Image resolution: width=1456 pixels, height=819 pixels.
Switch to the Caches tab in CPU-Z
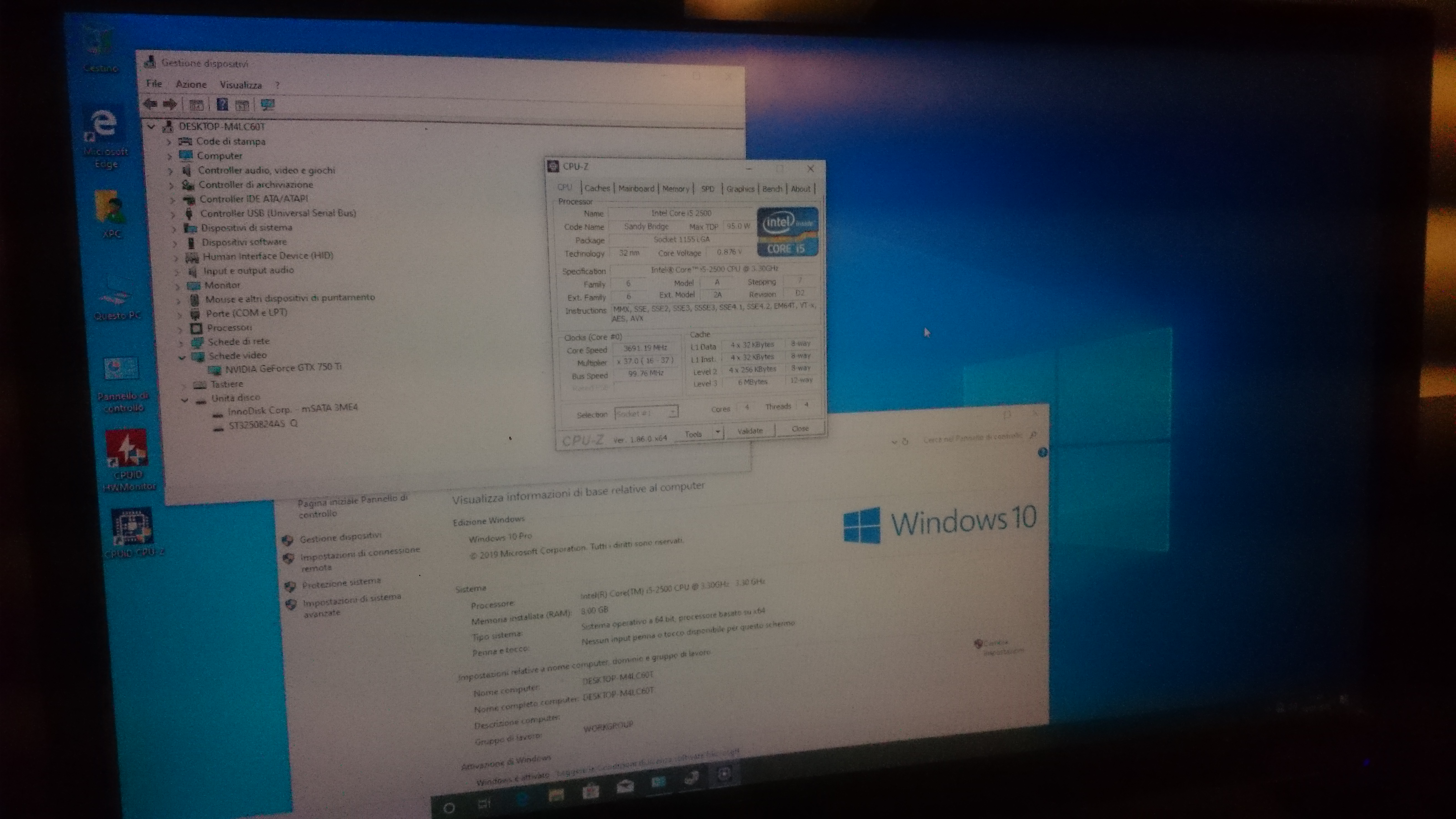click(597, 188)
